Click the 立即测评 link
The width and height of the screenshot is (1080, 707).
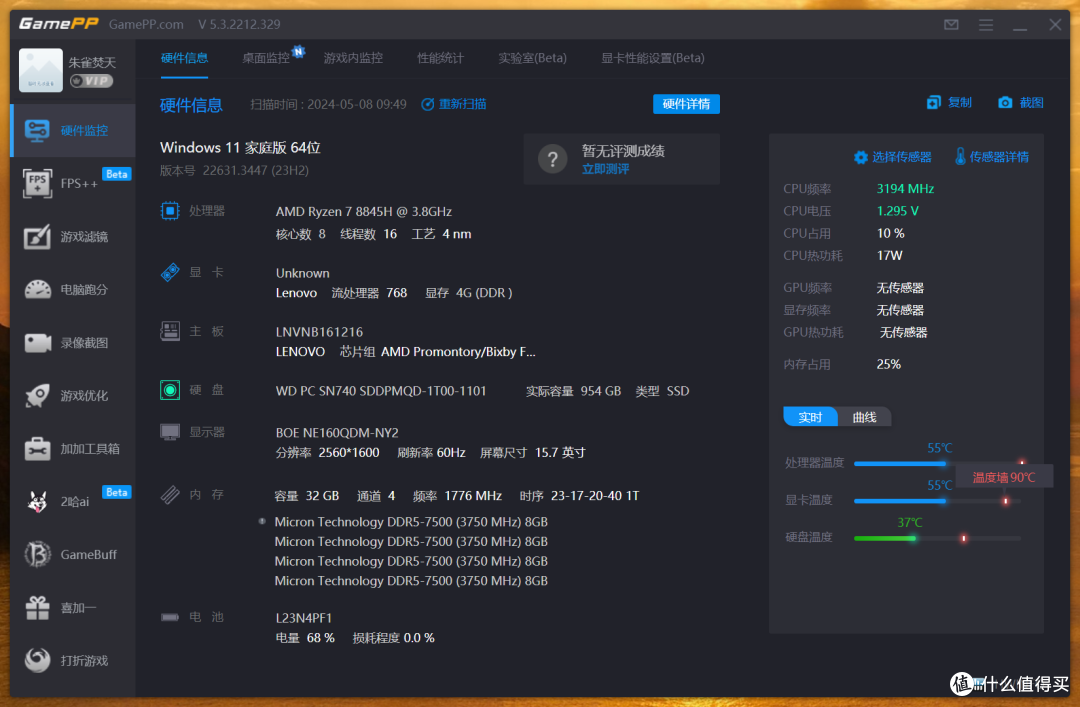(x=606, y=169)
